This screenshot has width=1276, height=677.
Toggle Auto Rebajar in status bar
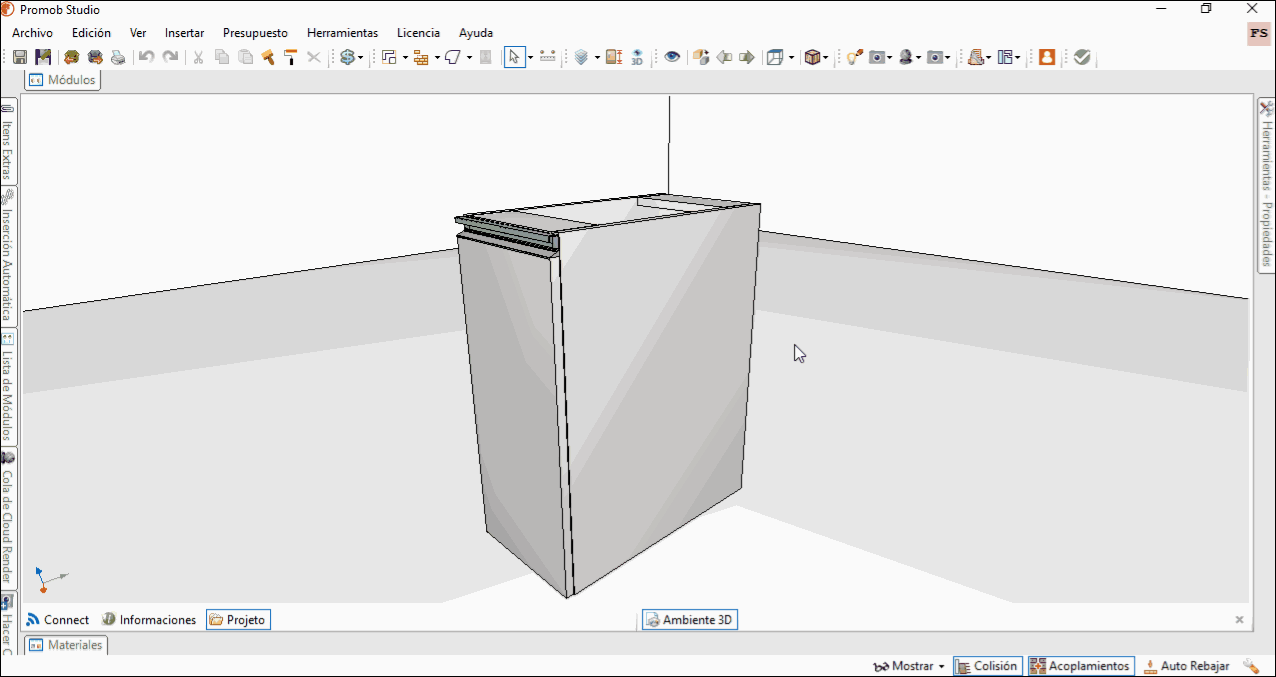coord(1186,666)
